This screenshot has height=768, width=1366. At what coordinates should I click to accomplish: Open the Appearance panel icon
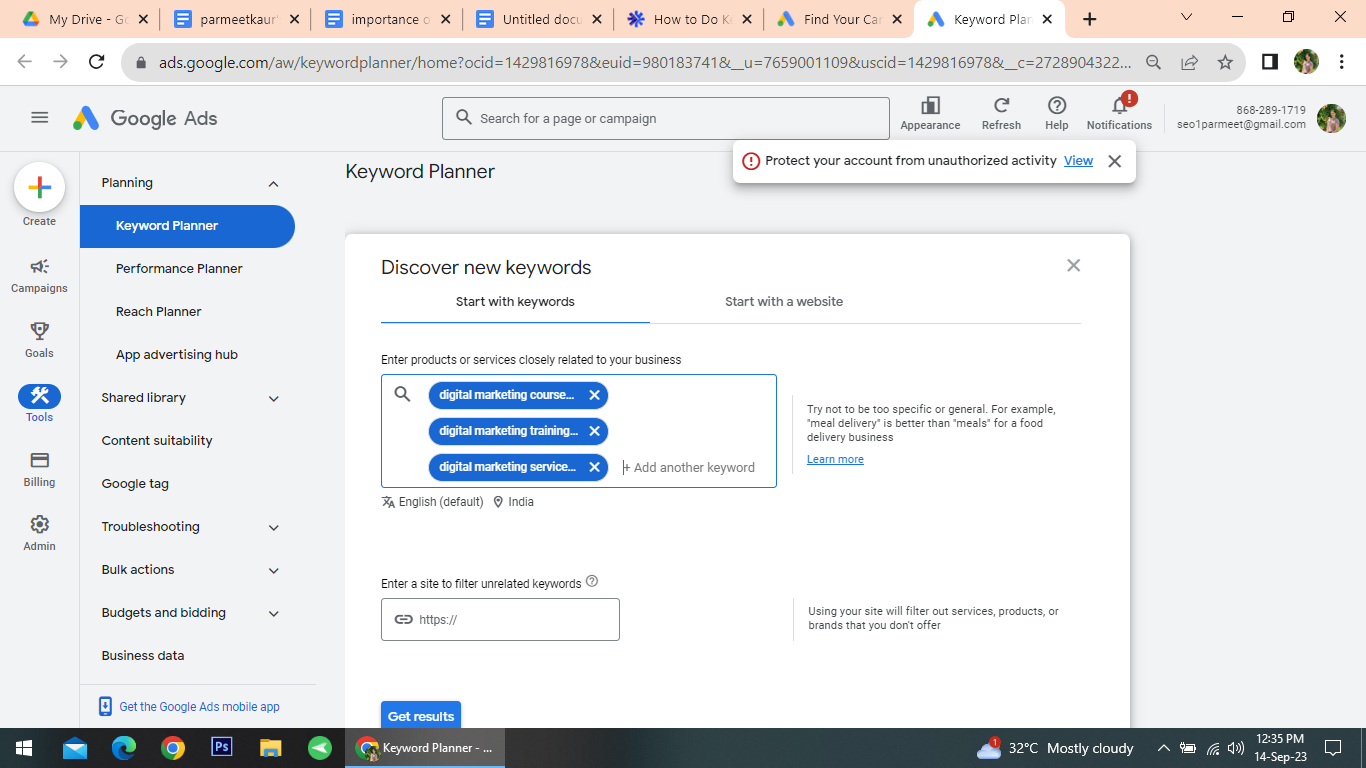(x=930, y=106)
